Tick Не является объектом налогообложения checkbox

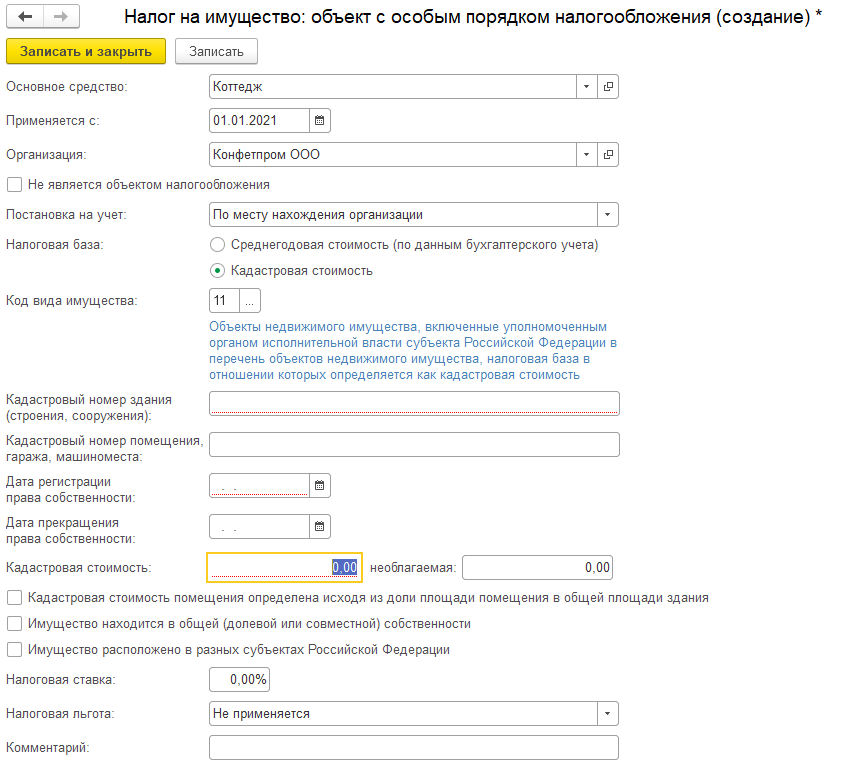click(x=15, y=185)
